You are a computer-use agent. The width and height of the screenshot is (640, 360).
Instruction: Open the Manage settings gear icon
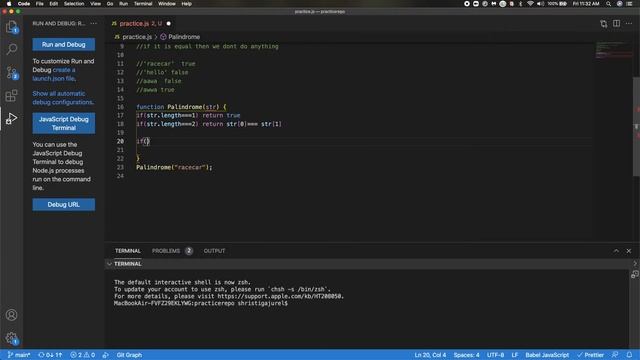pos(11,338)
